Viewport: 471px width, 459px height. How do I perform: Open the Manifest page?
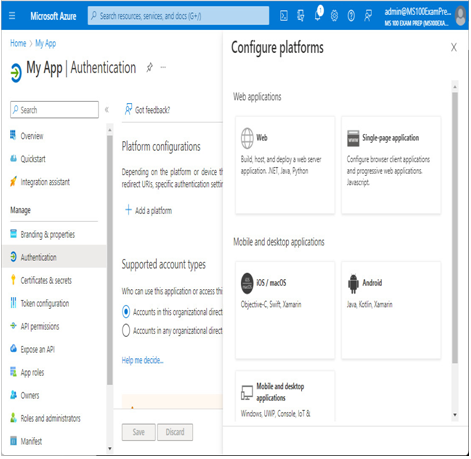tap(31, 441)
